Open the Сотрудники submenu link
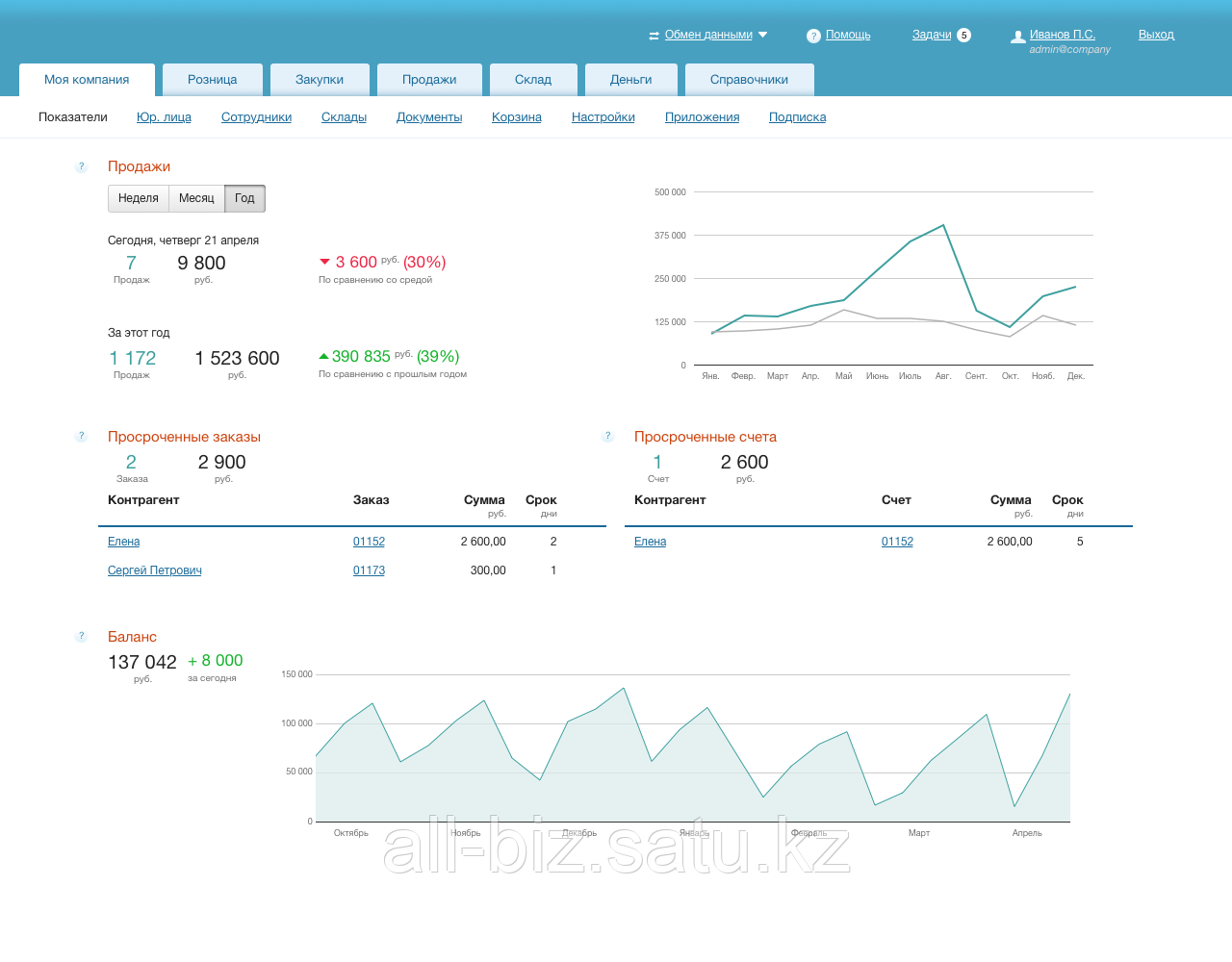This screenshot has width=1232, height=962. point(256,117)
